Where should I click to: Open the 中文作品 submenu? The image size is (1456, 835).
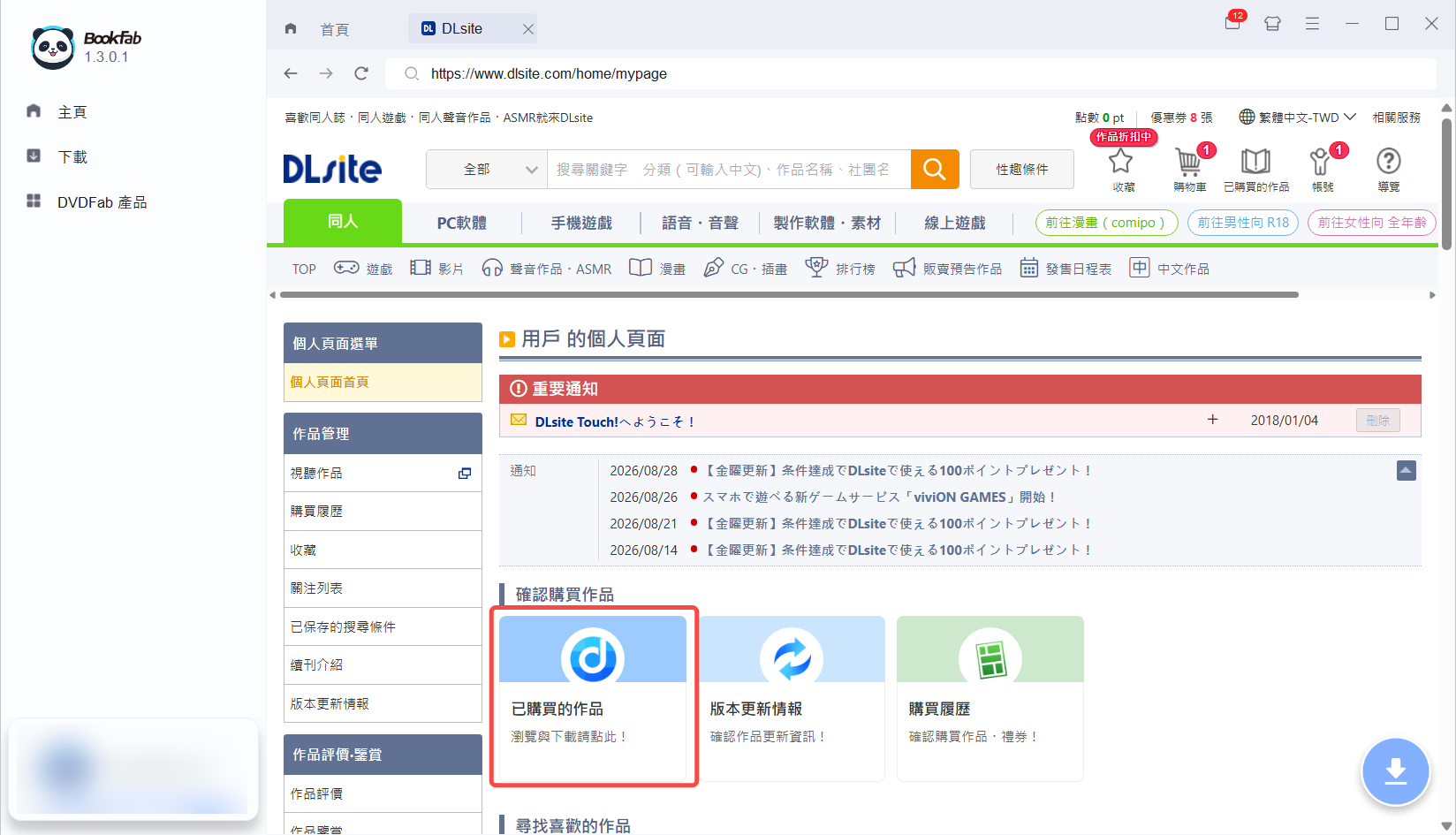(x=1170, y=269)
